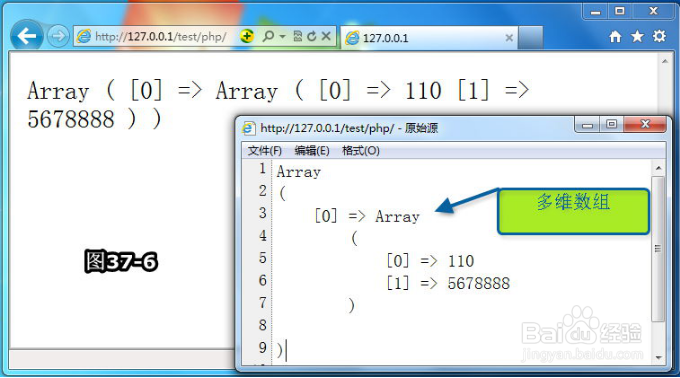Click the source window vertical scrollbar thumb

(658, 249)
